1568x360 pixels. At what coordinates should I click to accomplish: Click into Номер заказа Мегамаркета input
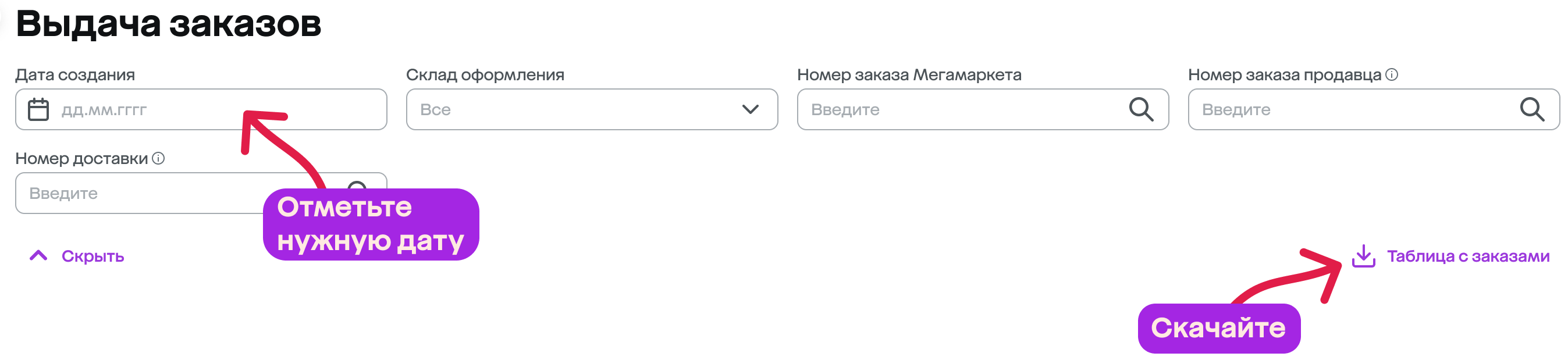pos(983,109)
